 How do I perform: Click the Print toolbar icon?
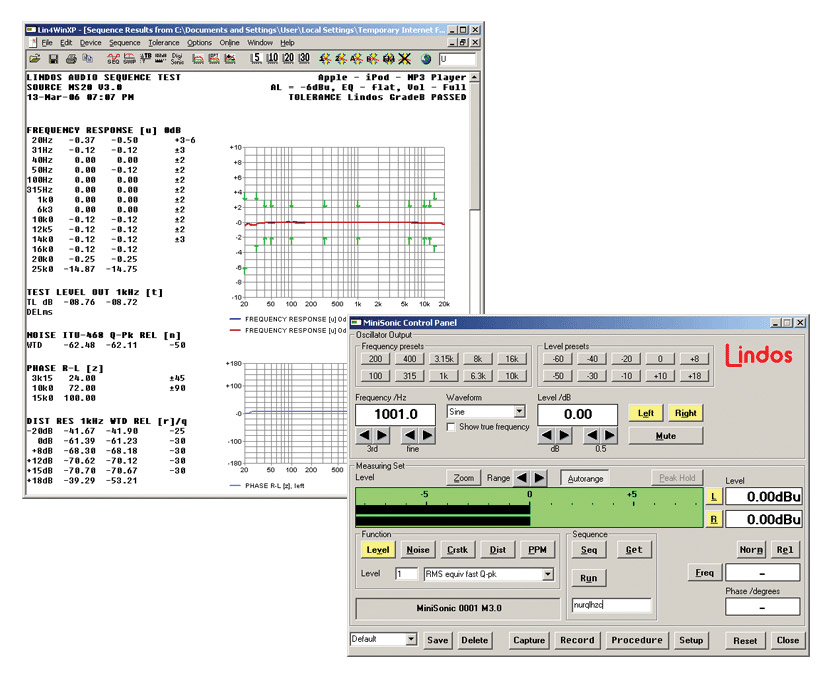pyautogui.click(x=73, y=60)
